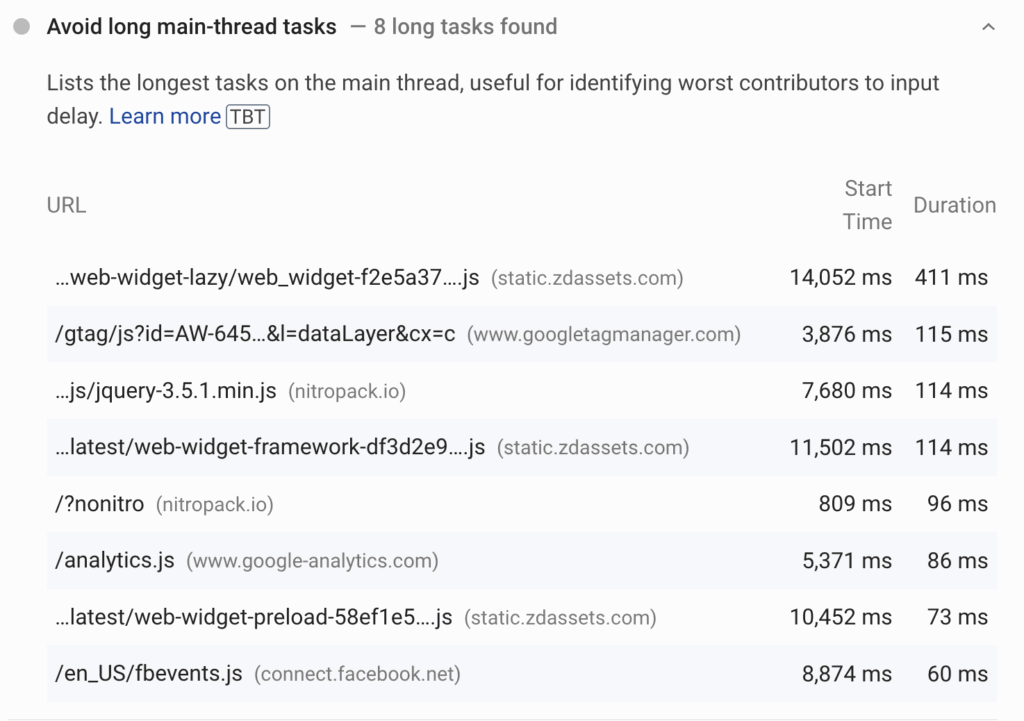Click the 411 ms duration value

pyautogui.click(x=950, y=278)
